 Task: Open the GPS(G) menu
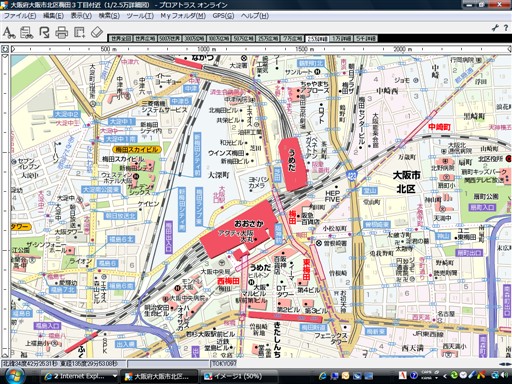coord(223,16)
